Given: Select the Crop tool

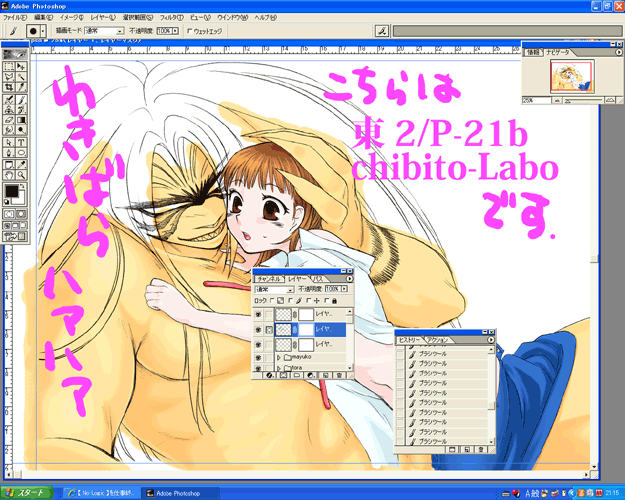Looking at the screenshot, I should click(x=9, y=86).
